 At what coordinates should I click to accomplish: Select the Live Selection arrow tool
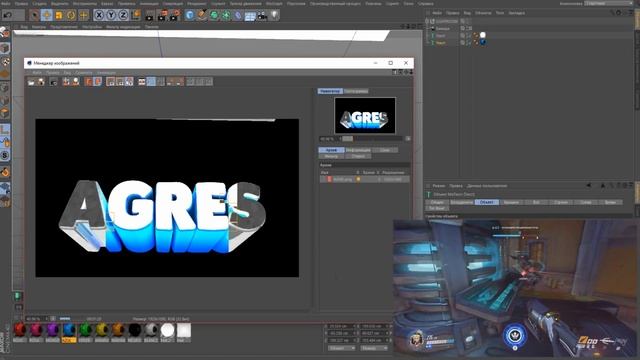tap(34, 15)
